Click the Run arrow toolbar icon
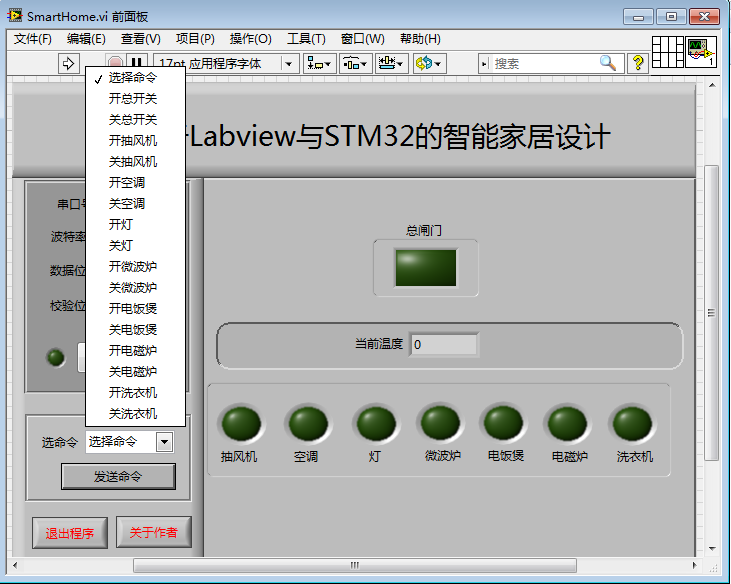731x584 pixels. coord(69,63)
